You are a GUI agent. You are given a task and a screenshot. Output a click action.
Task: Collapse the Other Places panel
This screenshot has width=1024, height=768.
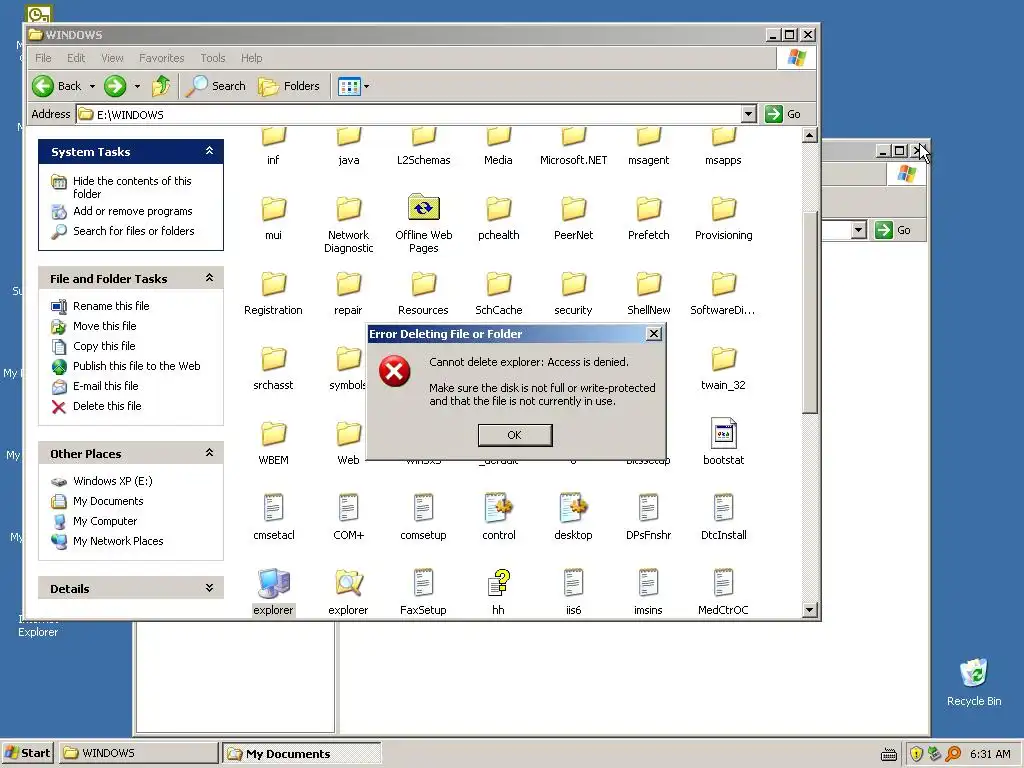(209, 453)
